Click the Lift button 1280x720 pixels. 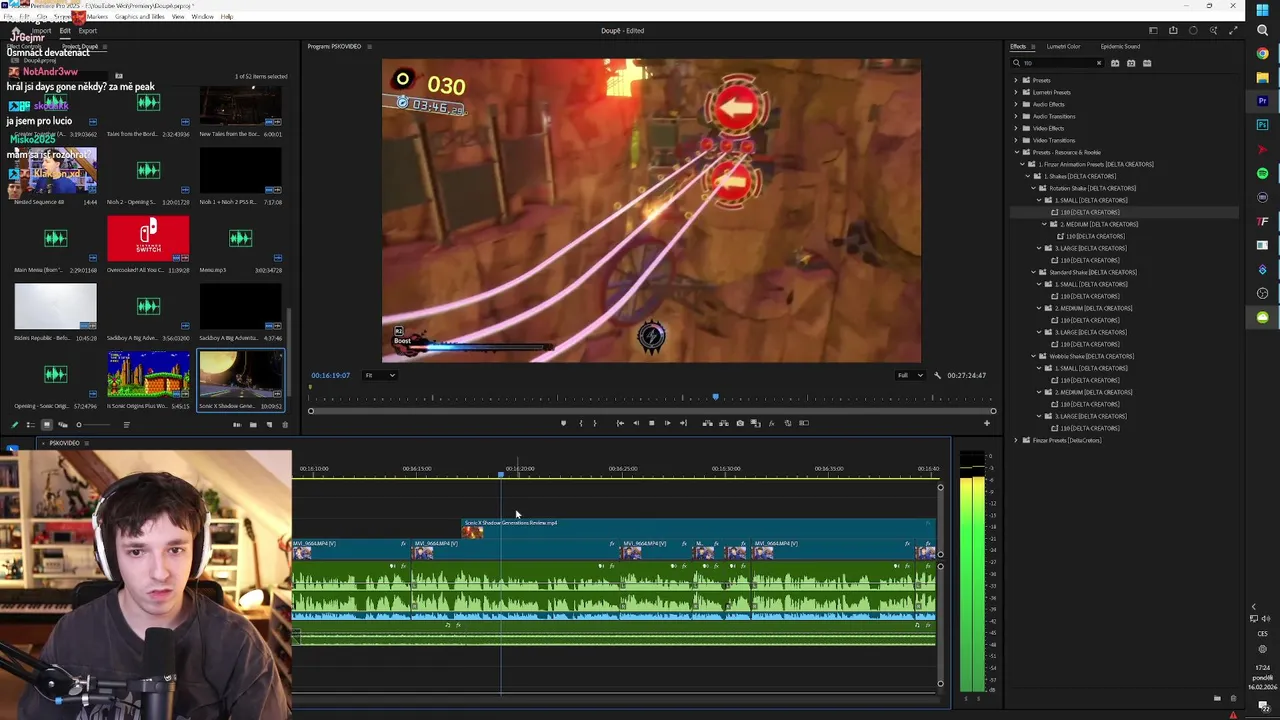[x=707, y=423]
